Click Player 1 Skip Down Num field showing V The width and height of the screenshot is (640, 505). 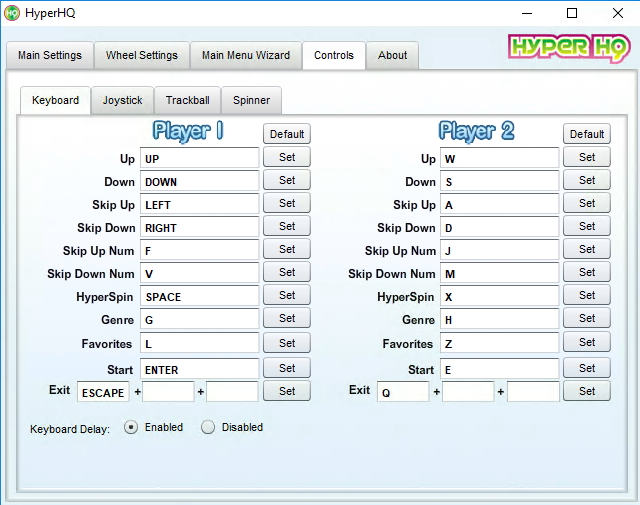(200, 273)
